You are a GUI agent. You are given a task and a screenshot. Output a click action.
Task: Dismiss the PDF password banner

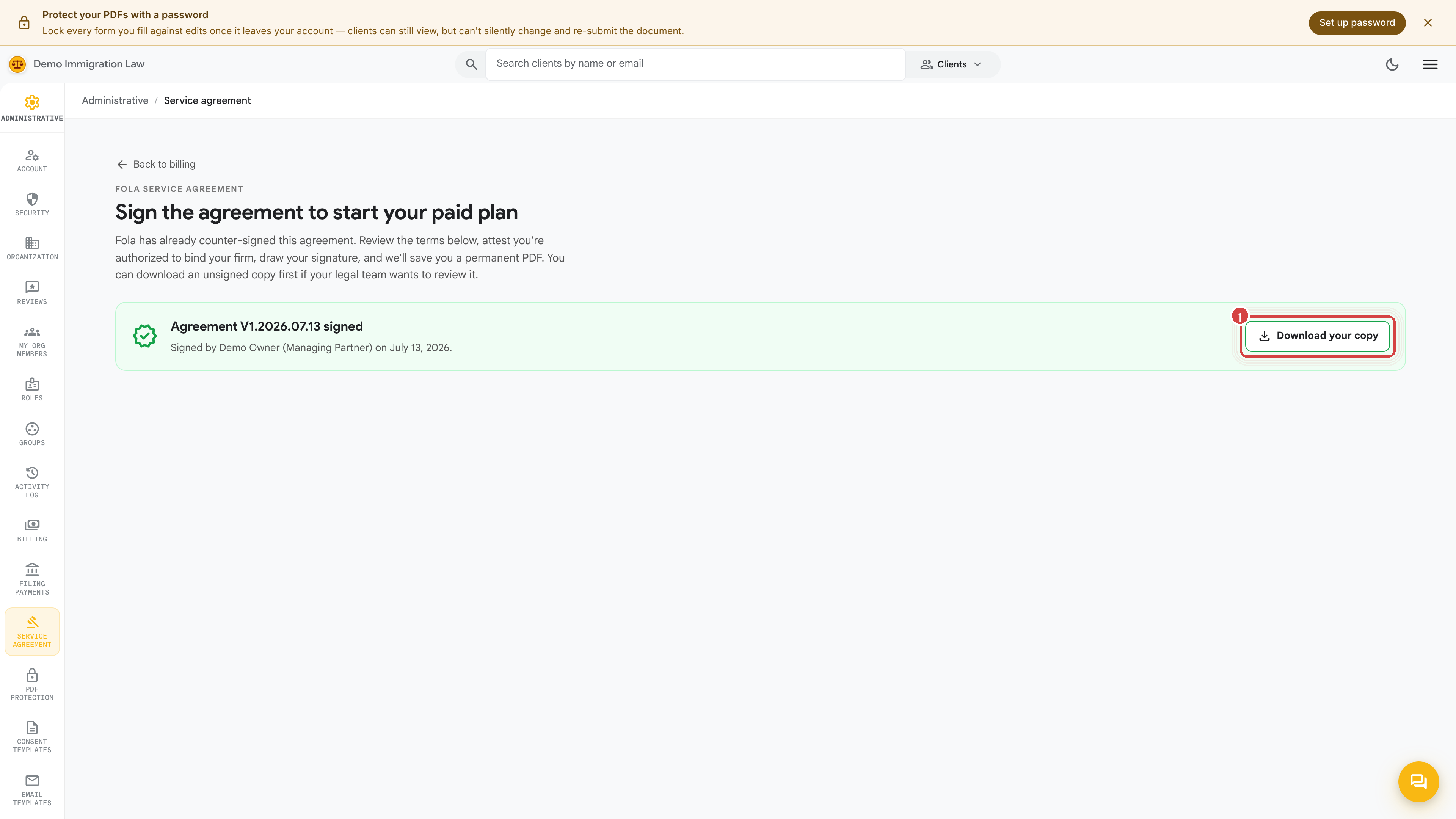(x=1428, y=23)
